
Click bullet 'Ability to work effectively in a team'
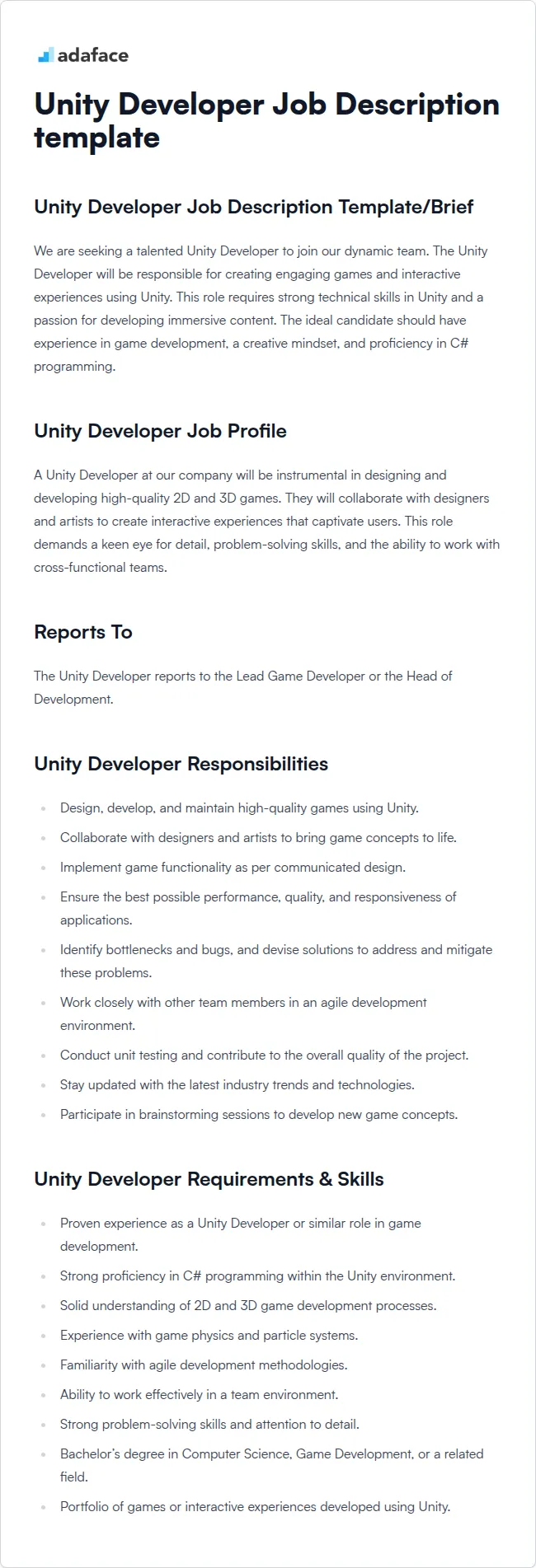tap(200, 1395)
